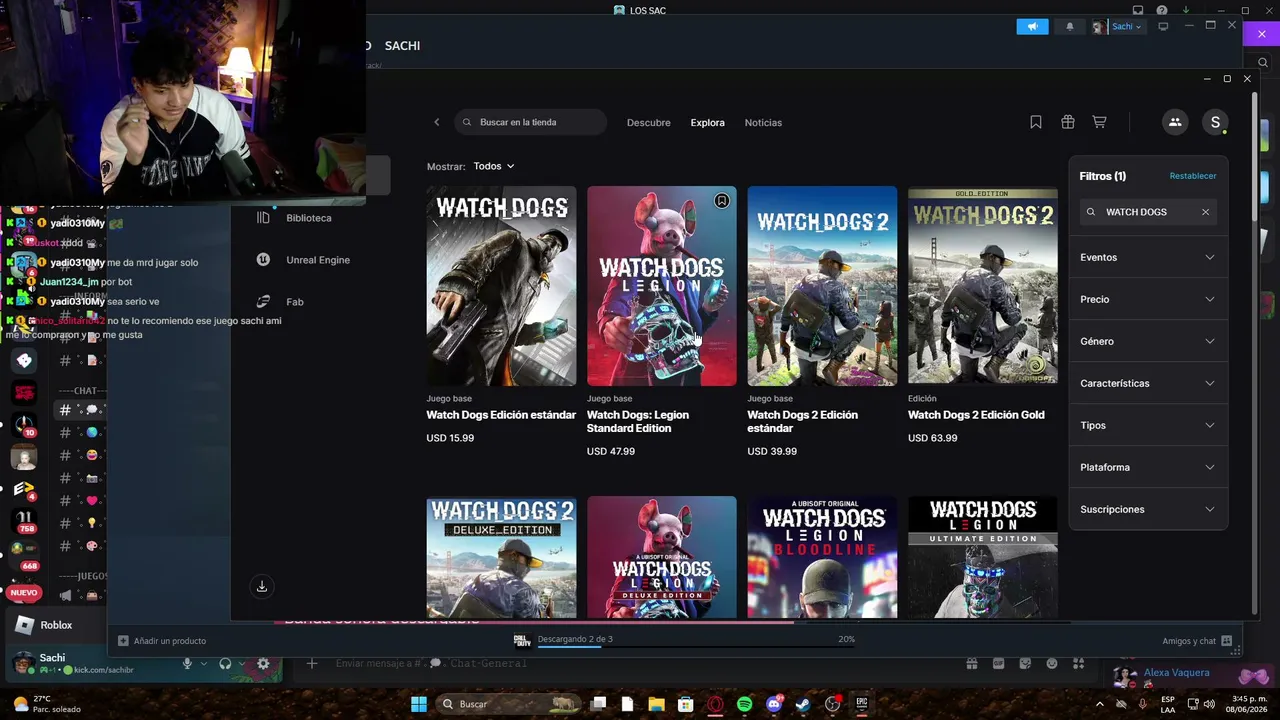Open the SACHI menu in Steam
The image size is (1280, 720).
402,46
